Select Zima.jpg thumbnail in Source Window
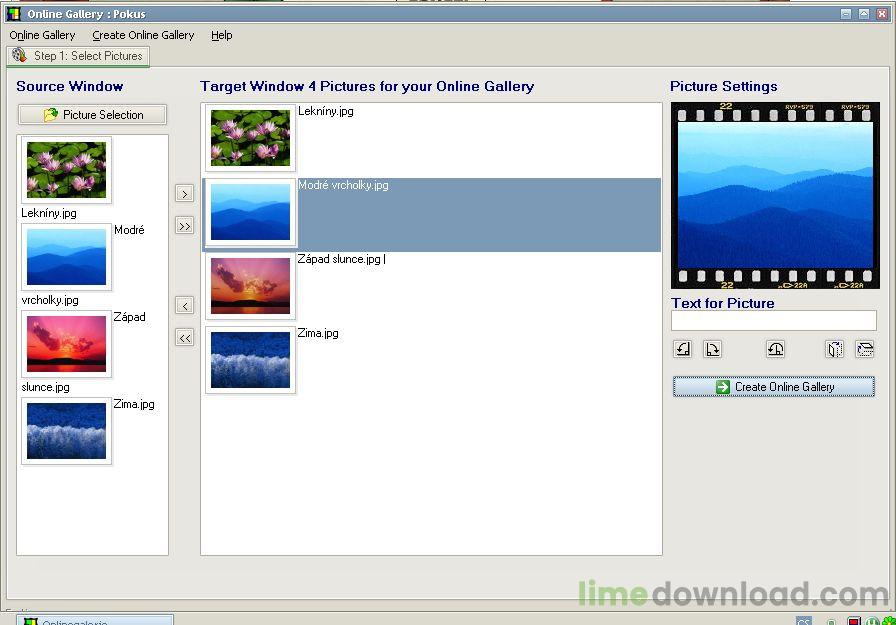The height and width of the screenshot is (625, 896). pyautogui.click(x=66, y=431)
